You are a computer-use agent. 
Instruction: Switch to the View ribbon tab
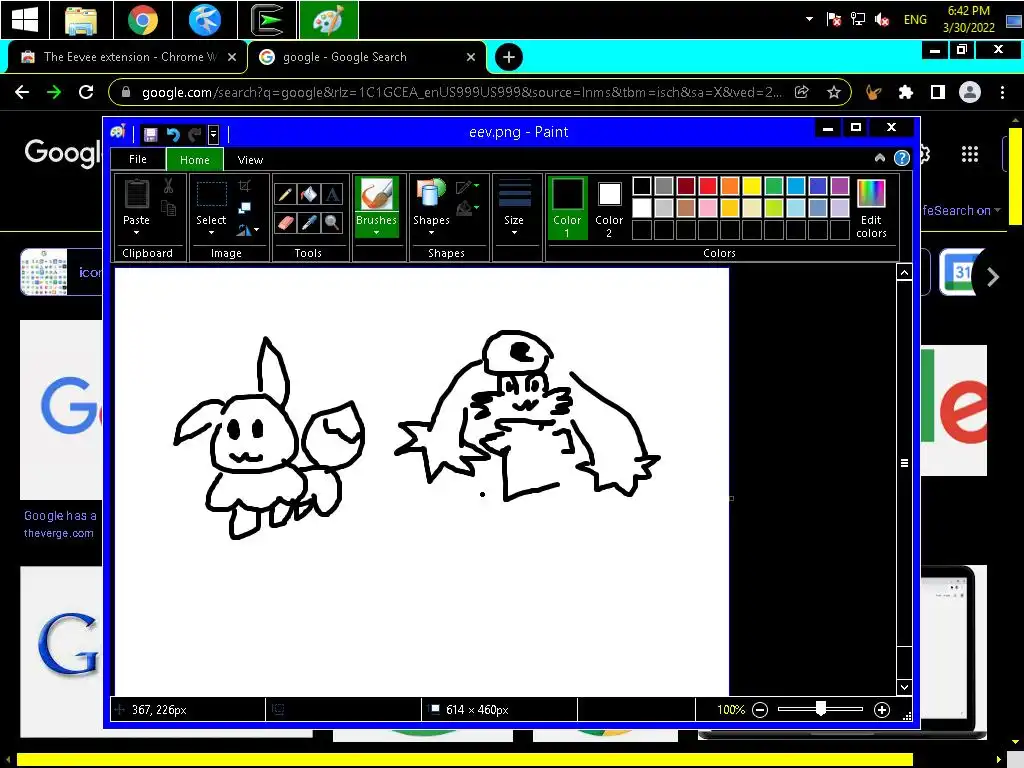pyautogui.click(x=250, y=160)
